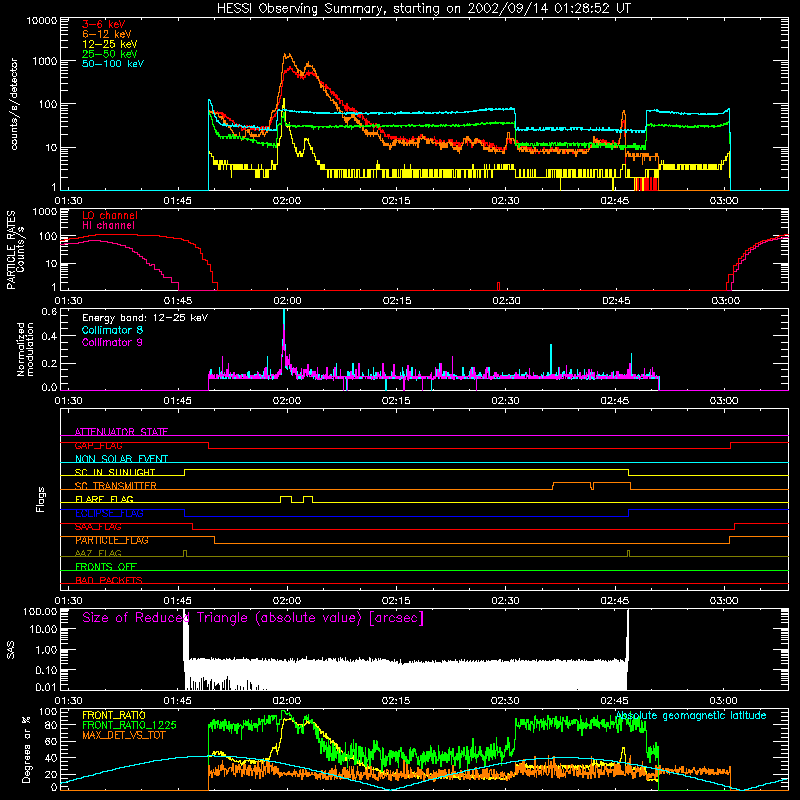800x800 pixels.
Task: Select the blue ECLIPSE_FLAG label
Action: click(x=109, y=513)
